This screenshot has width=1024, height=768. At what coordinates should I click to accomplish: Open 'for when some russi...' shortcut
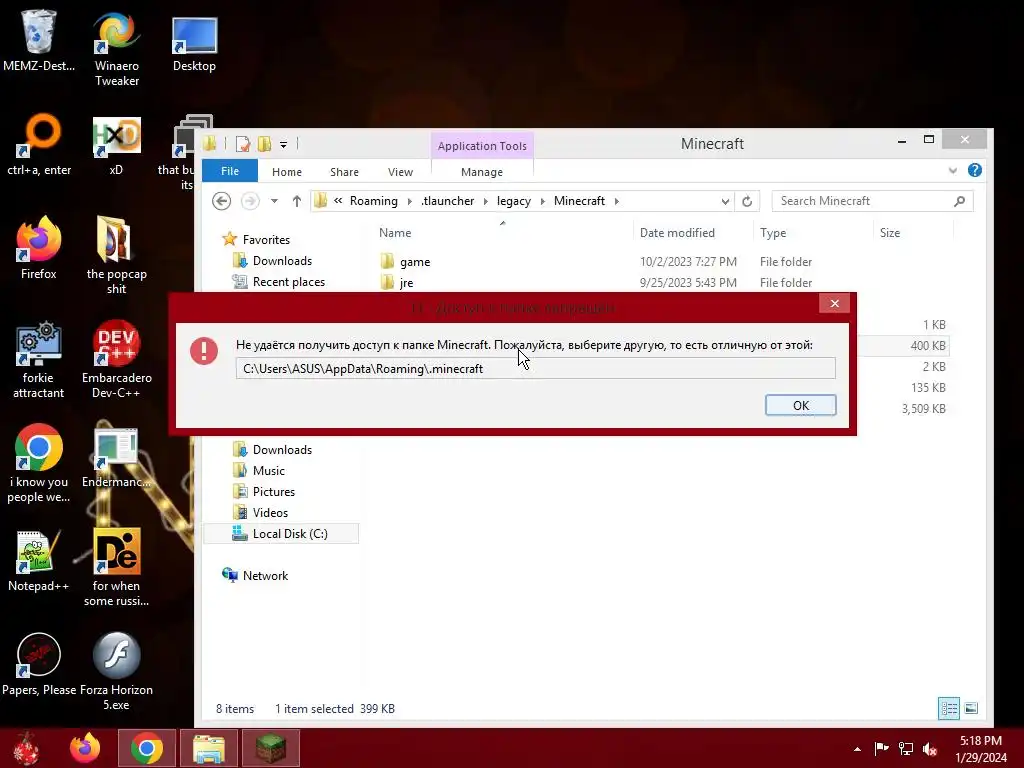116,568
